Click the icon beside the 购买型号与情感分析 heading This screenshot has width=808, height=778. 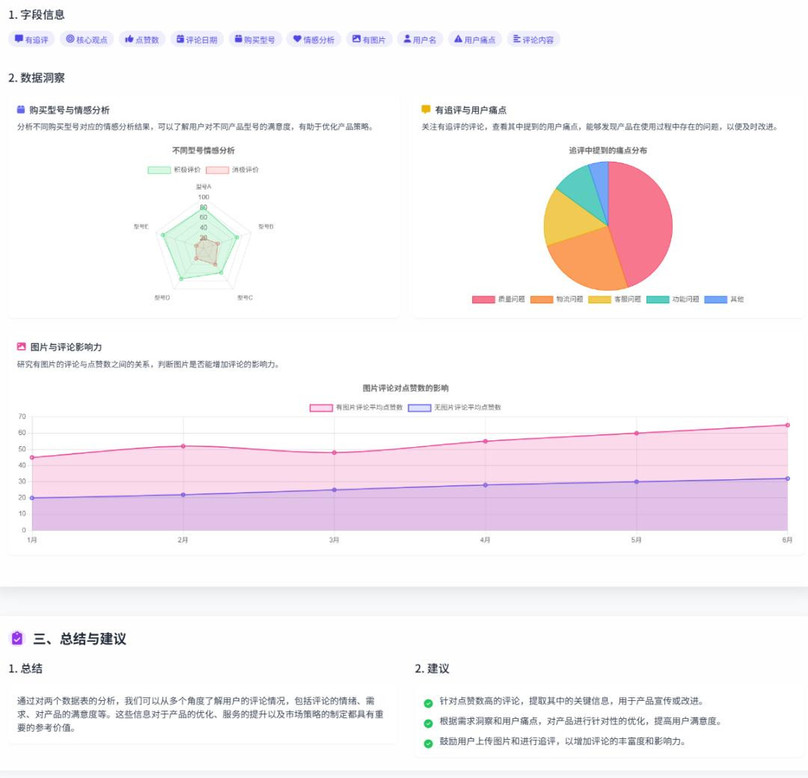click(21, 109)
